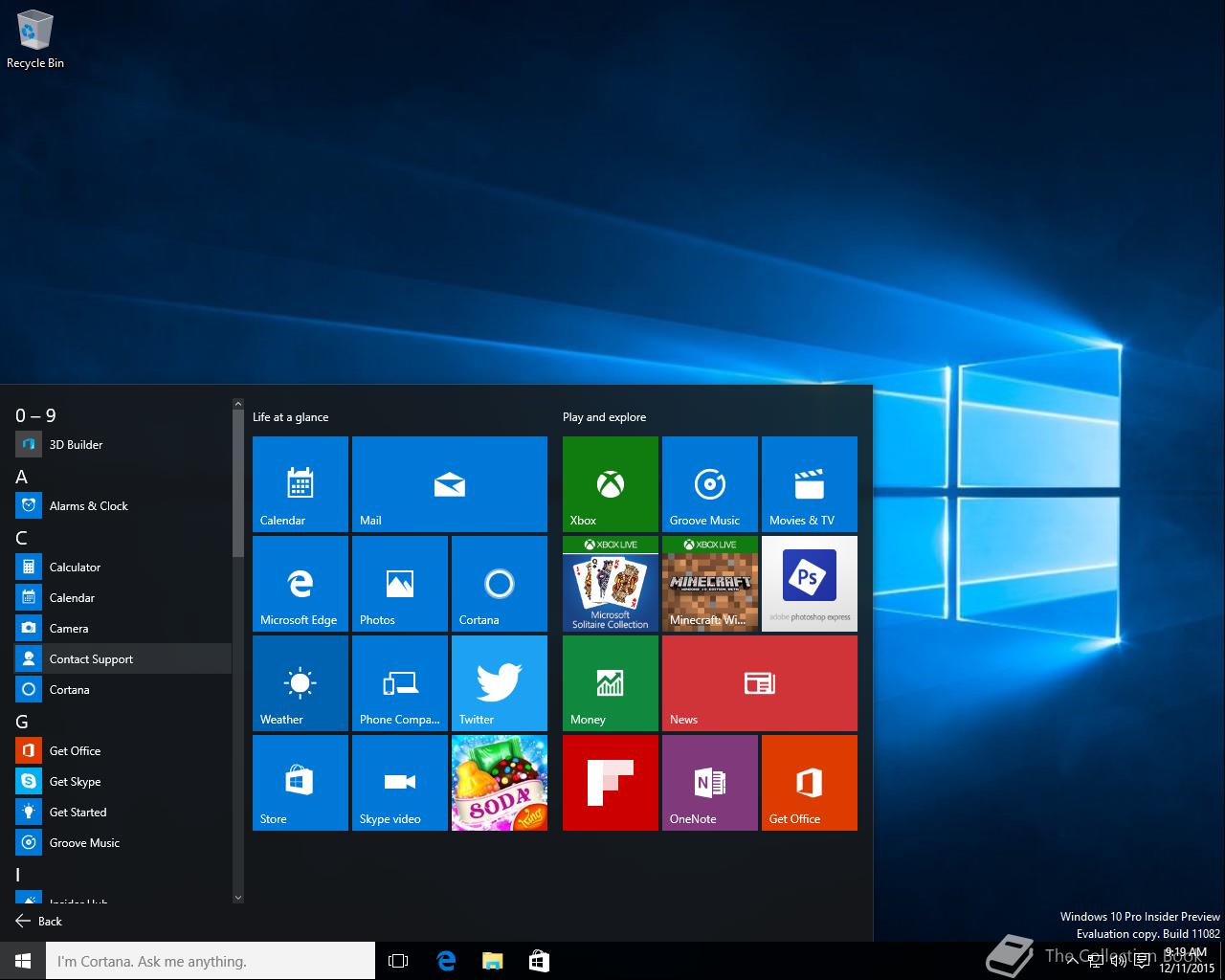Open the Photos tile

pos(400,584)
